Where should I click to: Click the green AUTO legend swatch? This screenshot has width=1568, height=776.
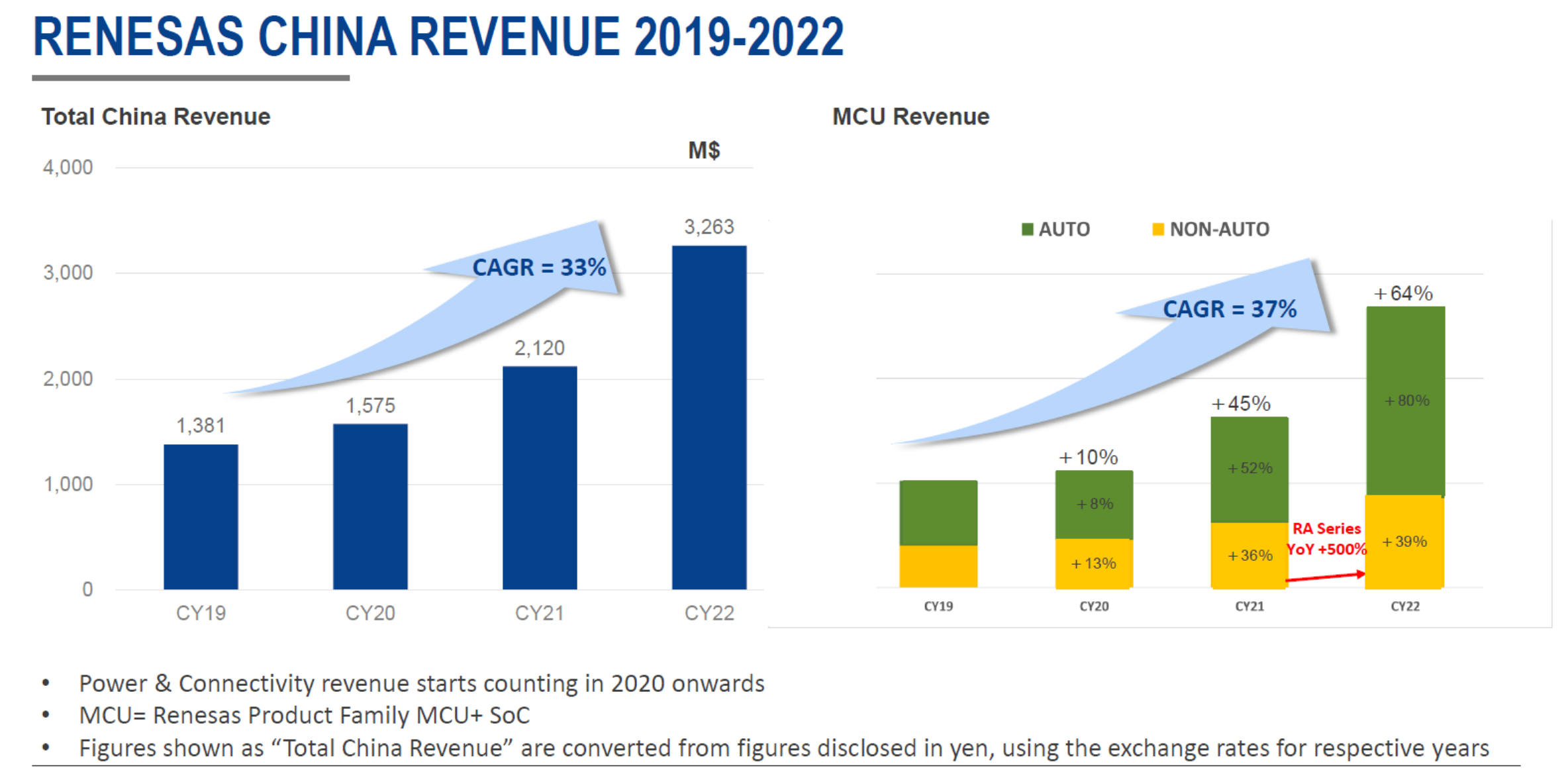1027,229
